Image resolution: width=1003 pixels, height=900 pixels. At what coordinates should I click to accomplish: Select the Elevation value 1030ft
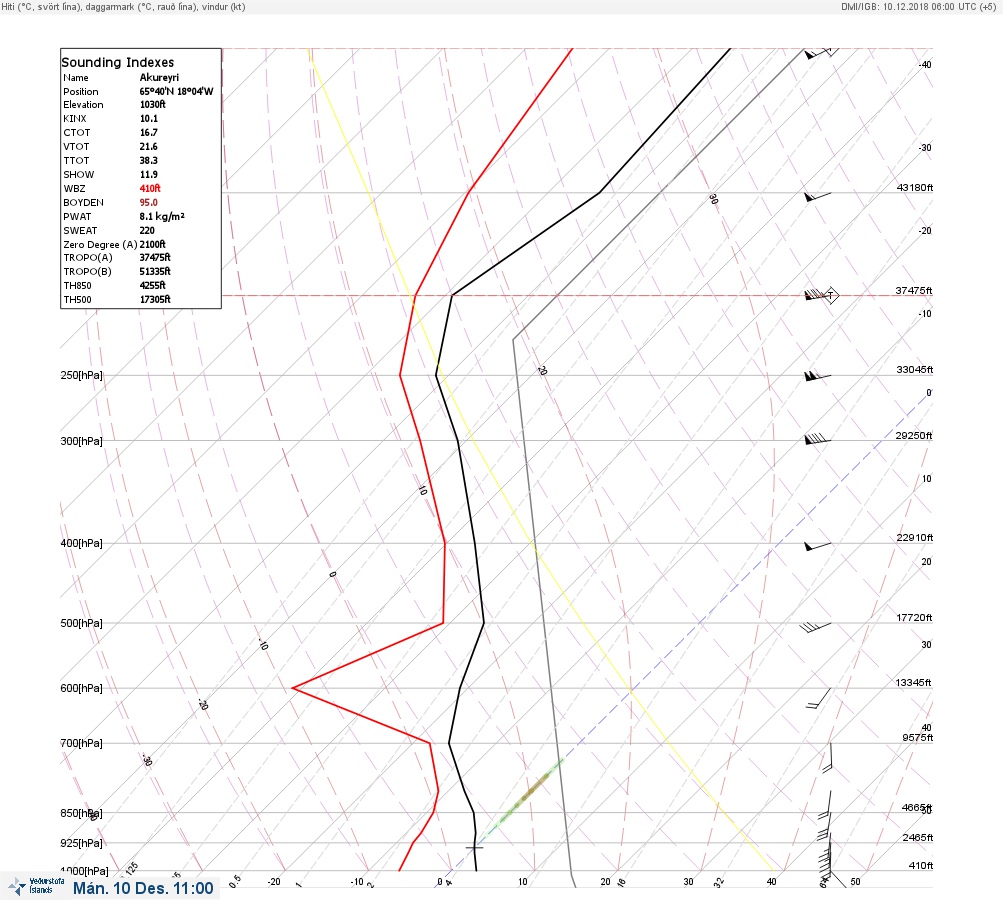pyautogui.click(x=152, y=104)
